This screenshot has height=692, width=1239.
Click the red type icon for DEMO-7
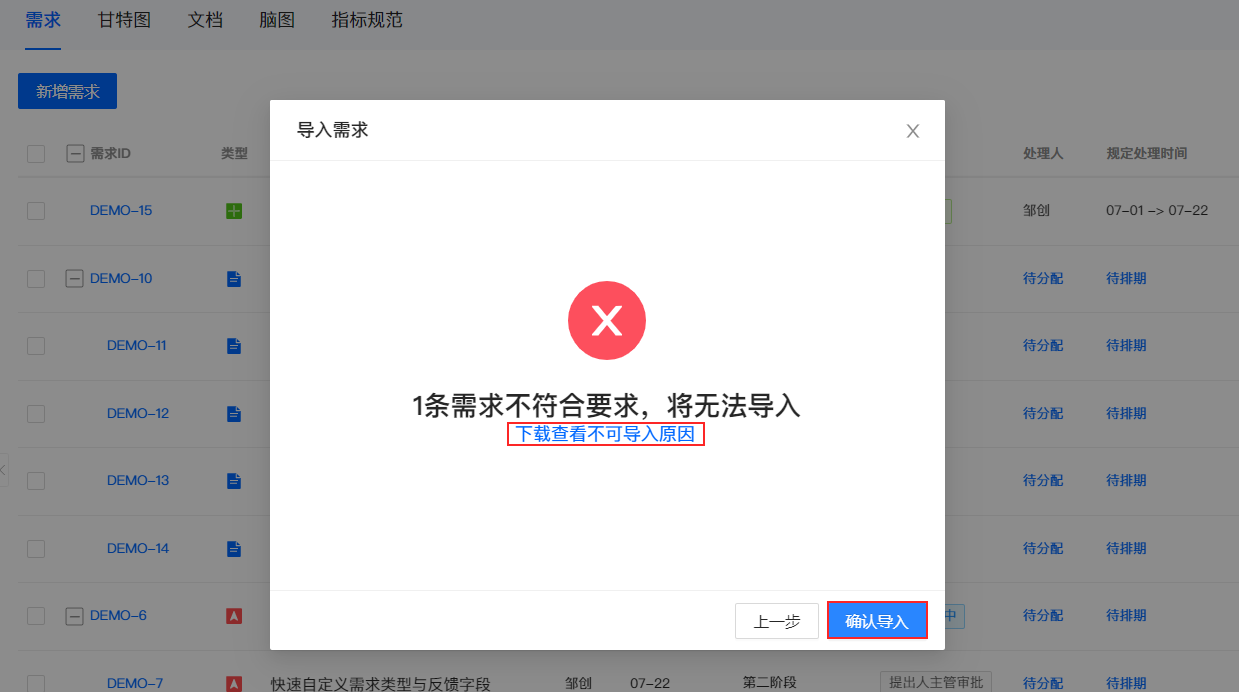(234, 684)
